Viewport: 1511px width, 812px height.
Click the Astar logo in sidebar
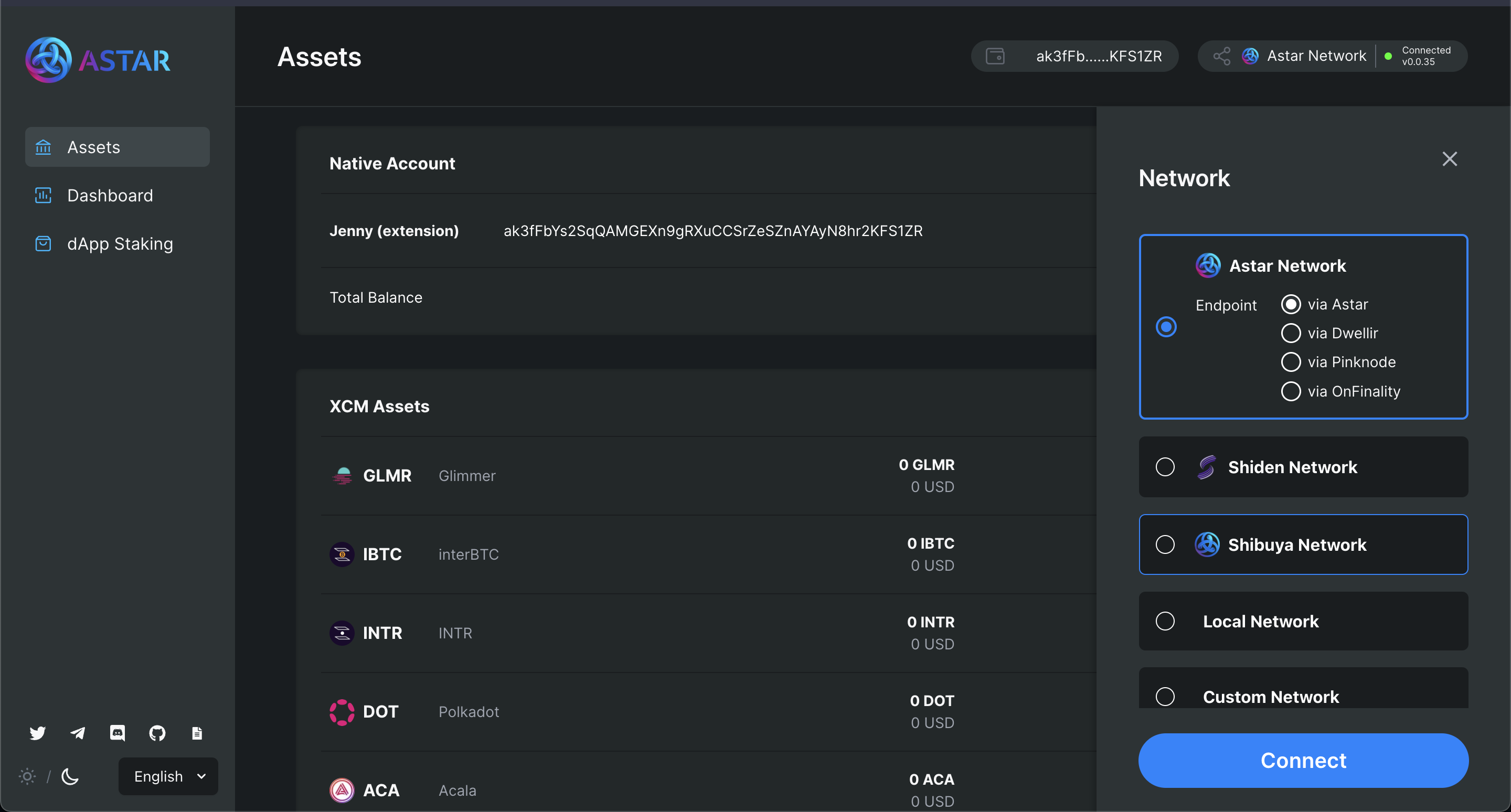coord(98,60)
